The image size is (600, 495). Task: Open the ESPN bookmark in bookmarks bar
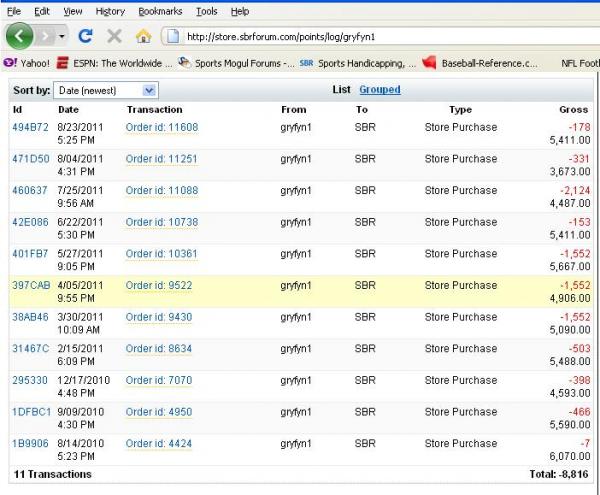[113, 63]
